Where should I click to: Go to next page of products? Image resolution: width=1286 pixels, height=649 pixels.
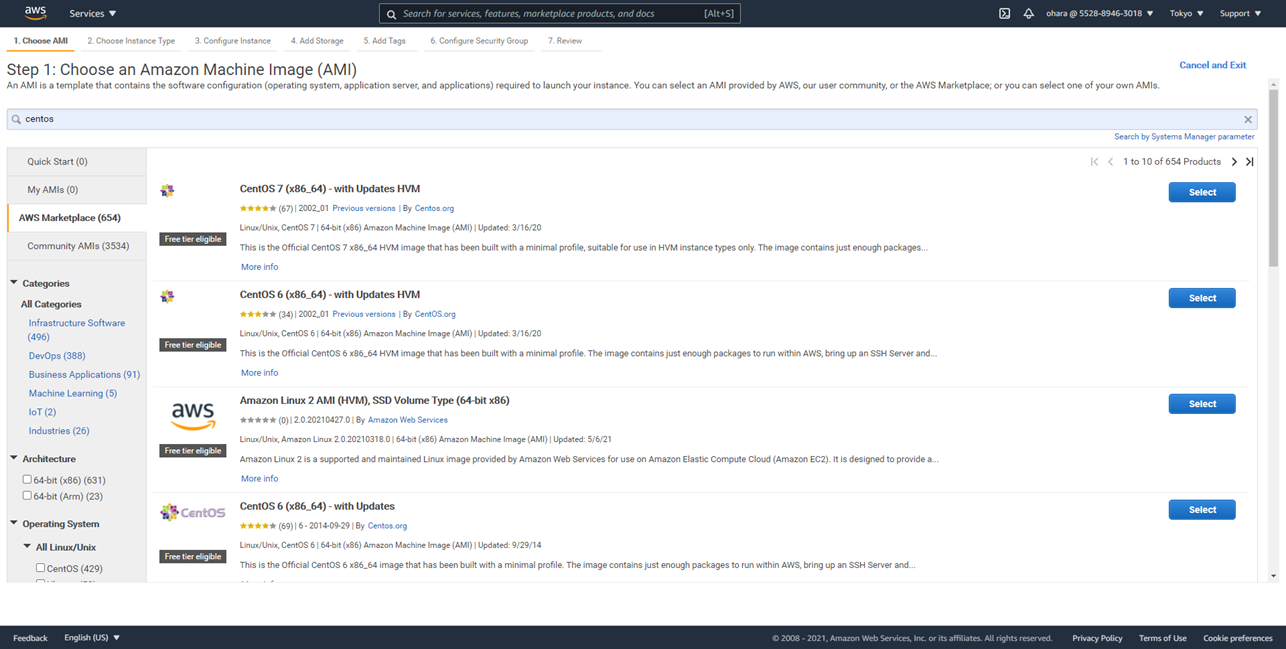pyautogui.click(x=1234, y=161)
